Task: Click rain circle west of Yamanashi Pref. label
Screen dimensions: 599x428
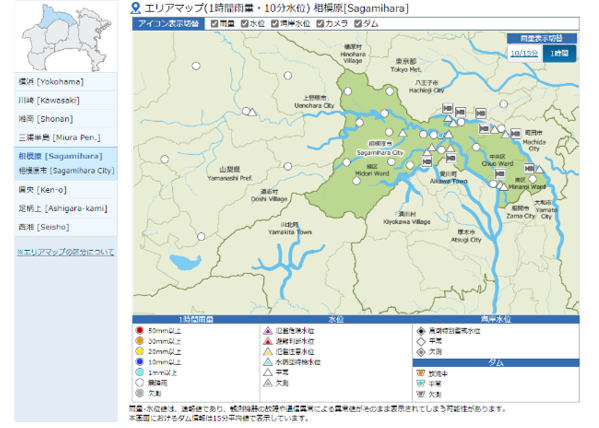Action: [x=165, y=159]
